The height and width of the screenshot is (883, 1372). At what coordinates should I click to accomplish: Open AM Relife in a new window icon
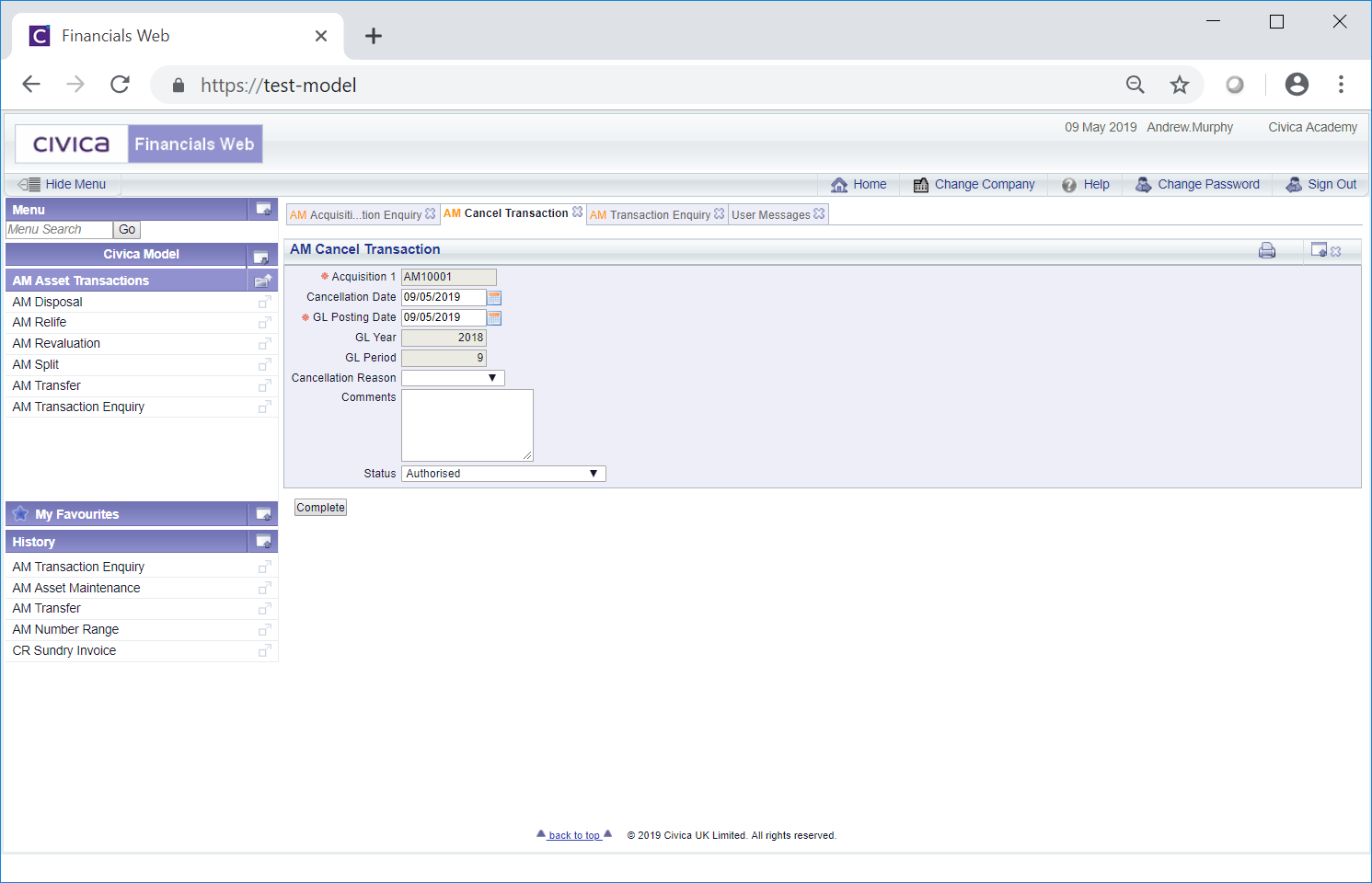point(265,323)
